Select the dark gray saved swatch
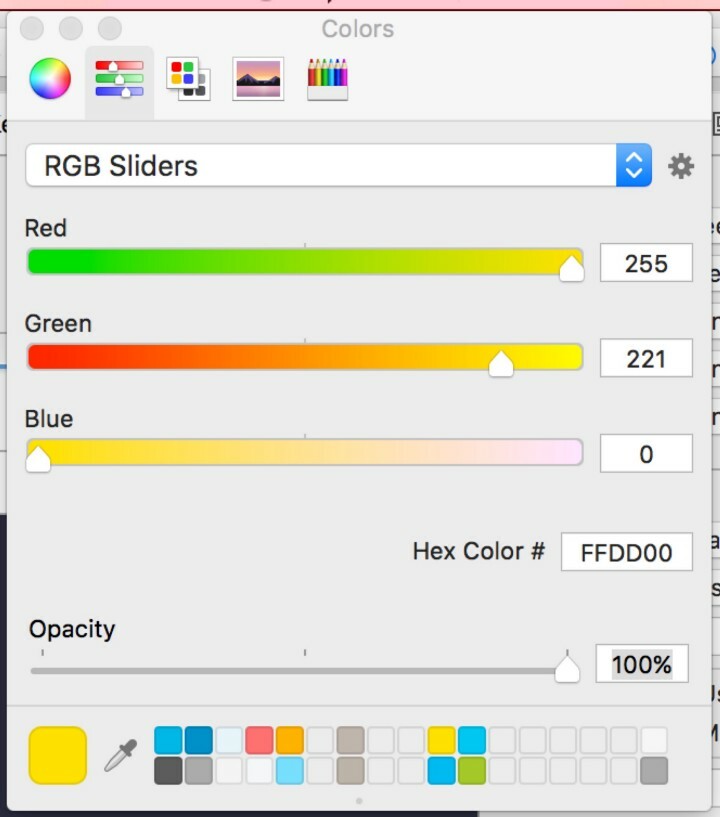Image resolution: width=720 pixels, height=817 pixels. (169, 770)
